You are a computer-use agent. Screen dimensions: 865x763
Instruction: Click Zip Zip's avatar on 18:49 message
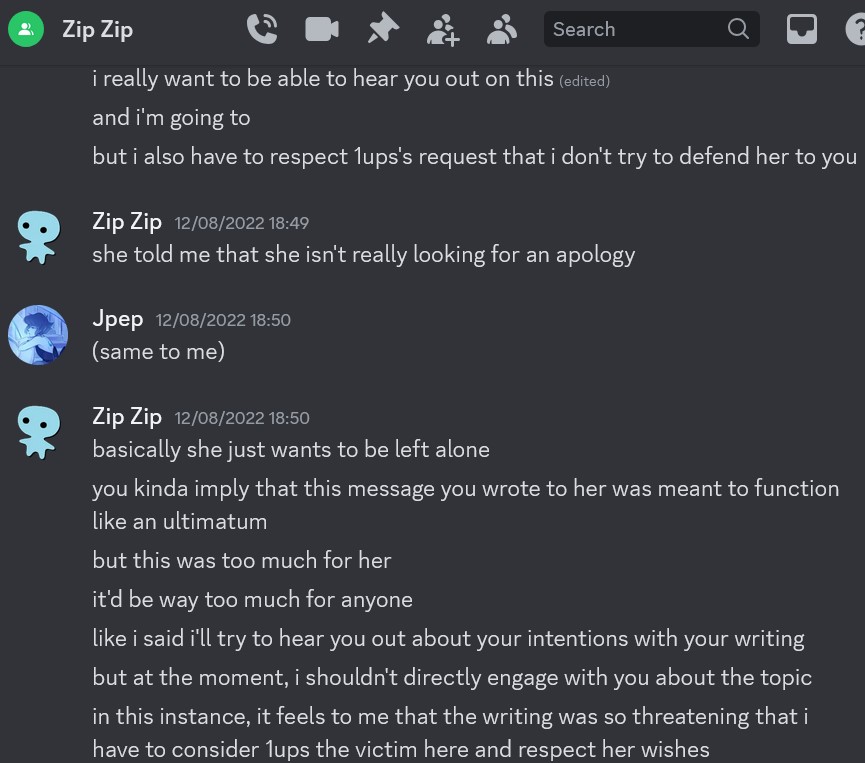coord(38,237)
